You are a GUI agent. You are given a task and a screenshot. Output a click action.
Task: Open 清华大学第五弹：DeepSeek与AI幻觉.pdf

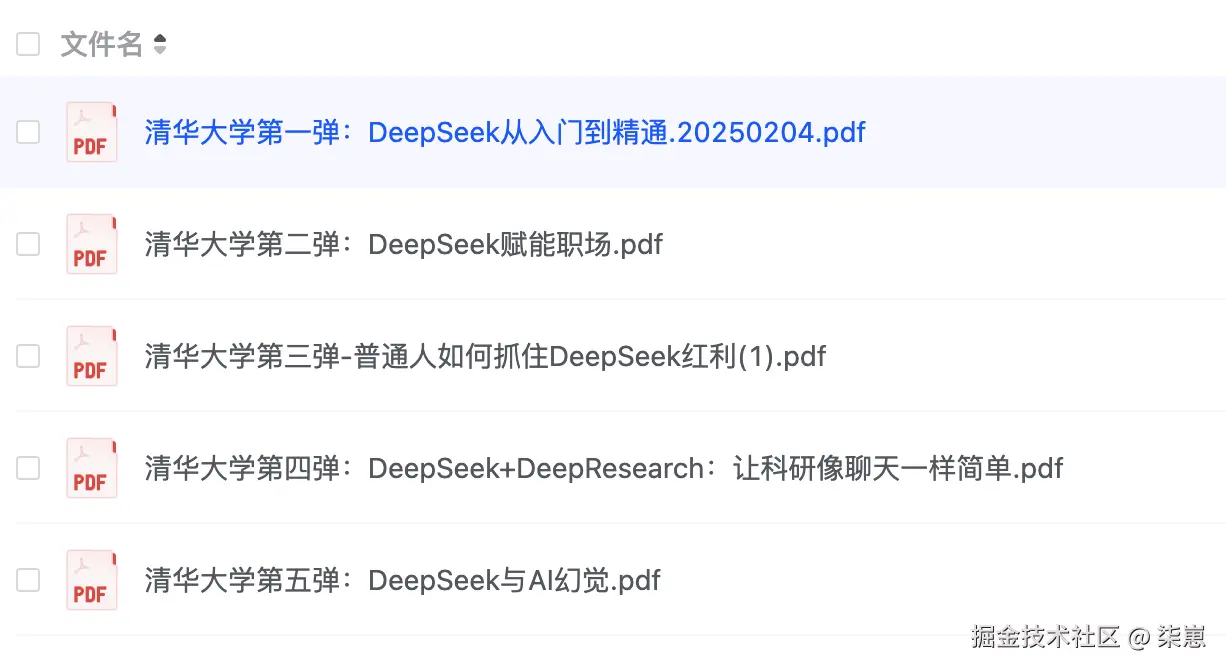[403, 580]
